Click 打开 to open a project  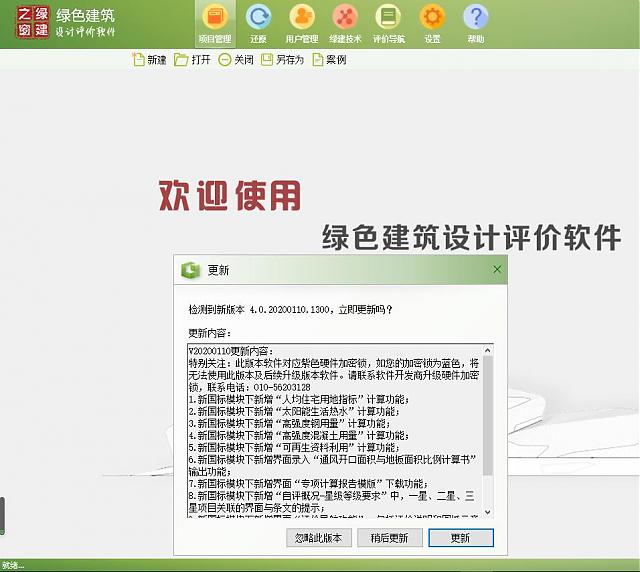(192, 60)
